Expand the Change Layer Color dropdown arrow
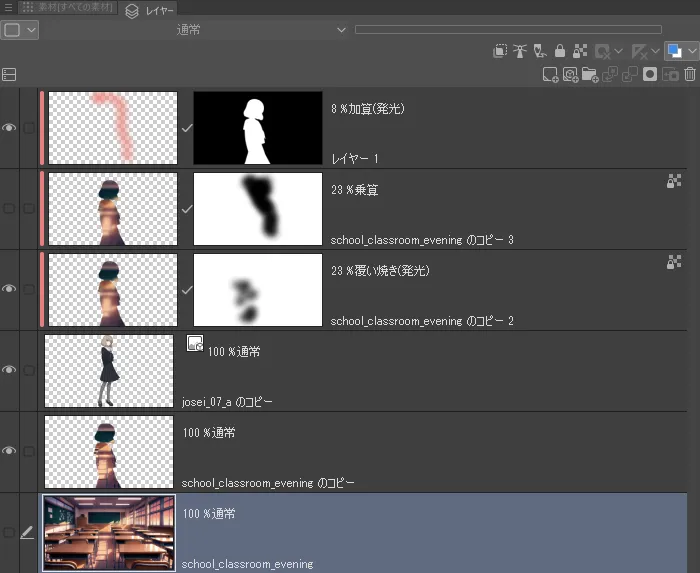700x573 pixels. click(x=692, y=51)
